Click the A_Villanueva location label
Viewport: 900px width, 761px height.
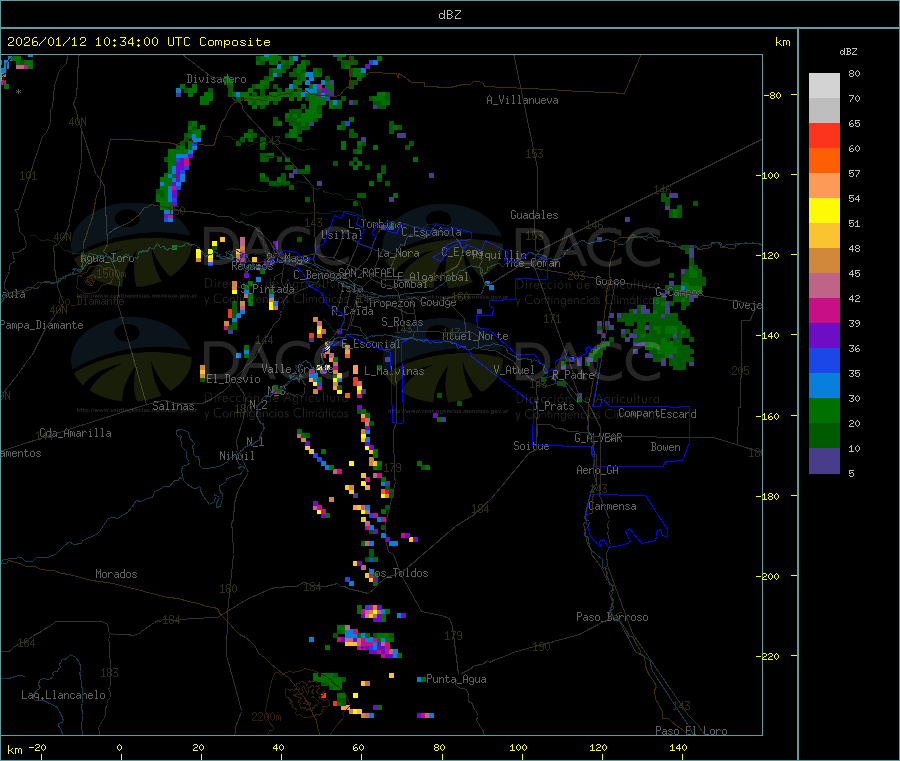522,100
